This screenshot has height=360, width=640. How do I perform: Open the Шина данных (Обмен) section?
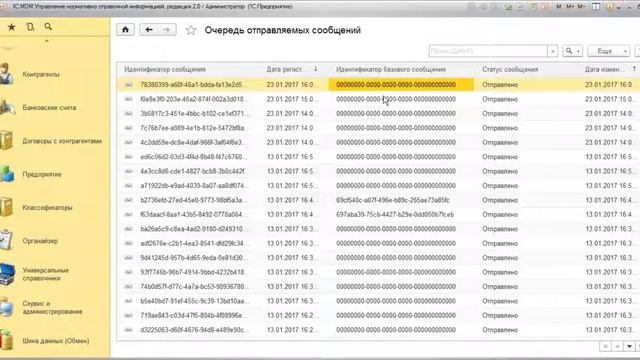click(x=56, y=340)
